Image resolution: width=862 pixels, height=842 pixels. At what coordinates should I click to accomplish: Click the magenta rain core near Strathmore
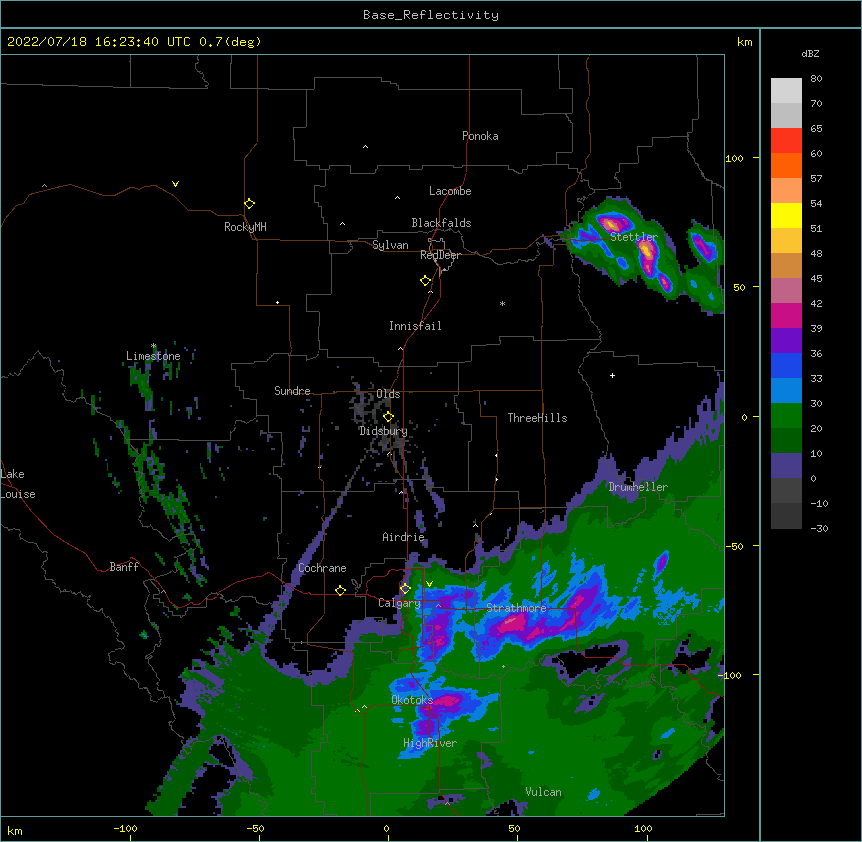[513, 623]
